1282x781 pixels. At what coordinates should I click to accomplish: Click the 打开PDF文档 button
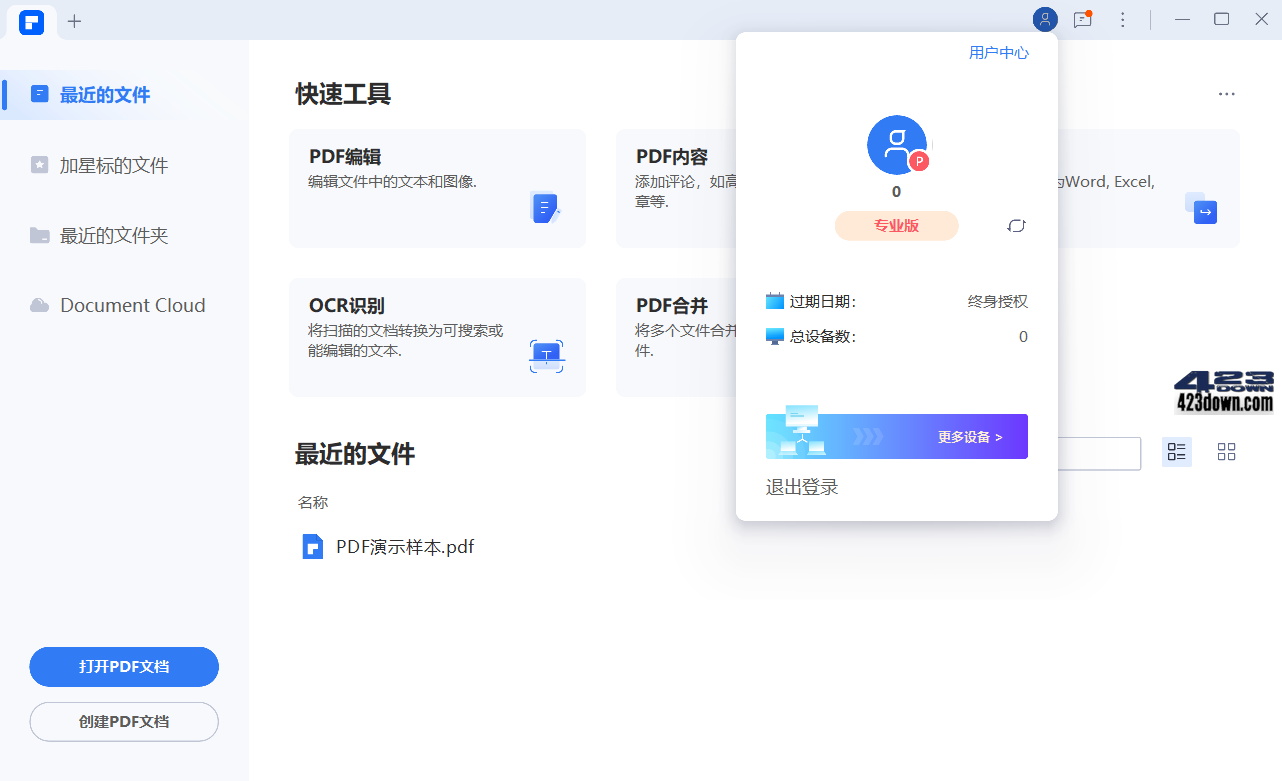tap(123, 666)
